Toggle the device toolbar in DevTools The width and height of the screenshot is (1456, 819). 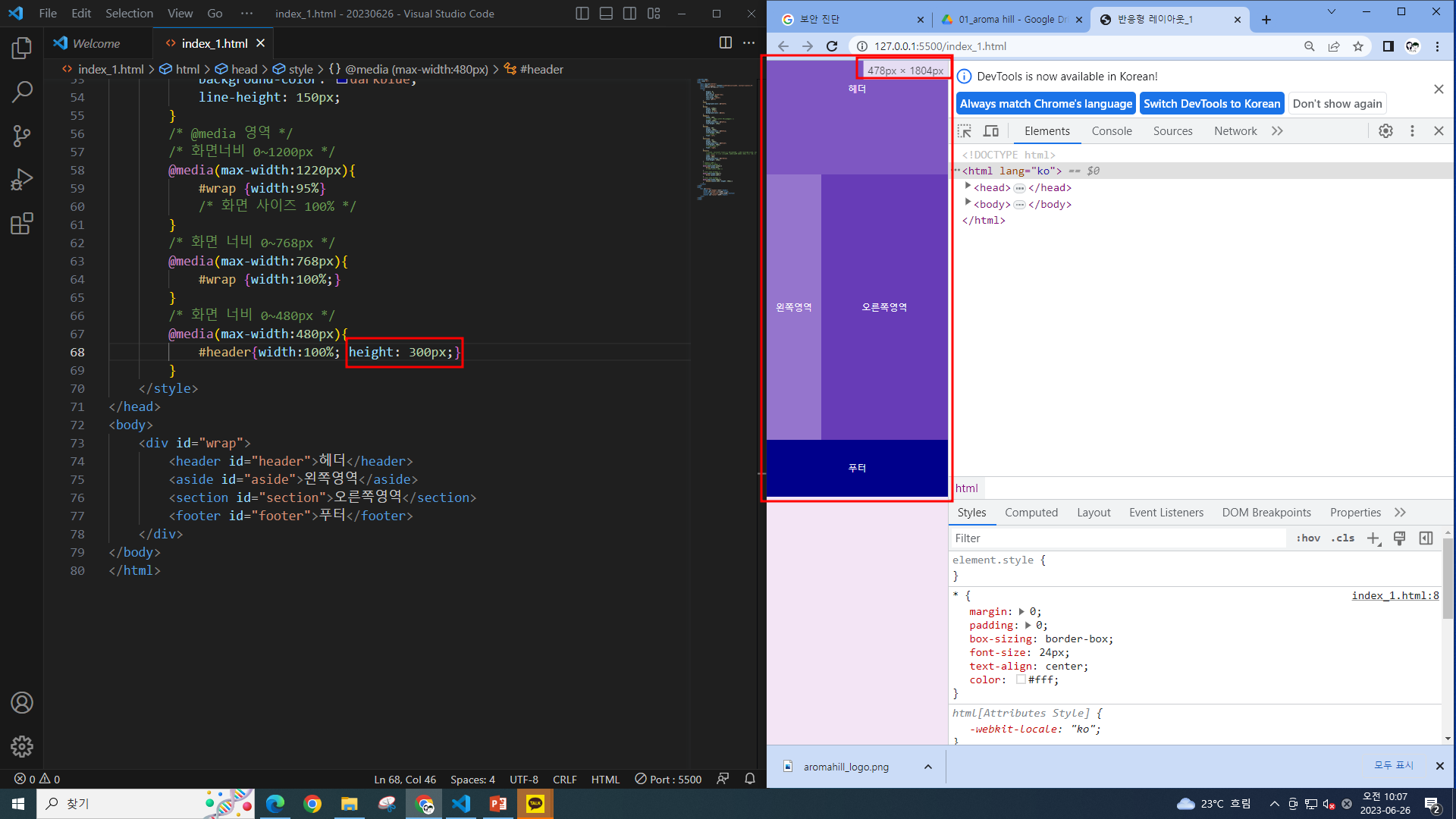991,131
